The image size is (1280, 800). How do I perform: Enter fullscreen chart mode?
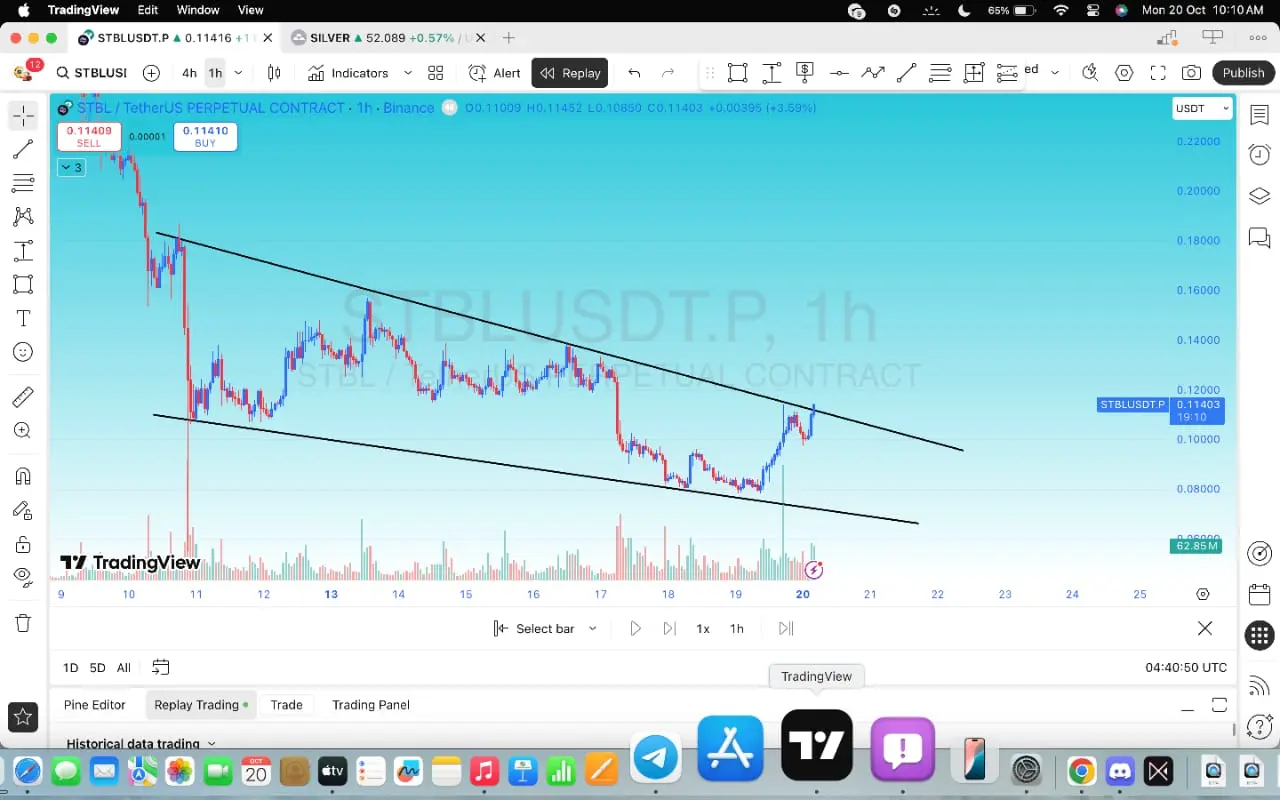point(1158,73)
